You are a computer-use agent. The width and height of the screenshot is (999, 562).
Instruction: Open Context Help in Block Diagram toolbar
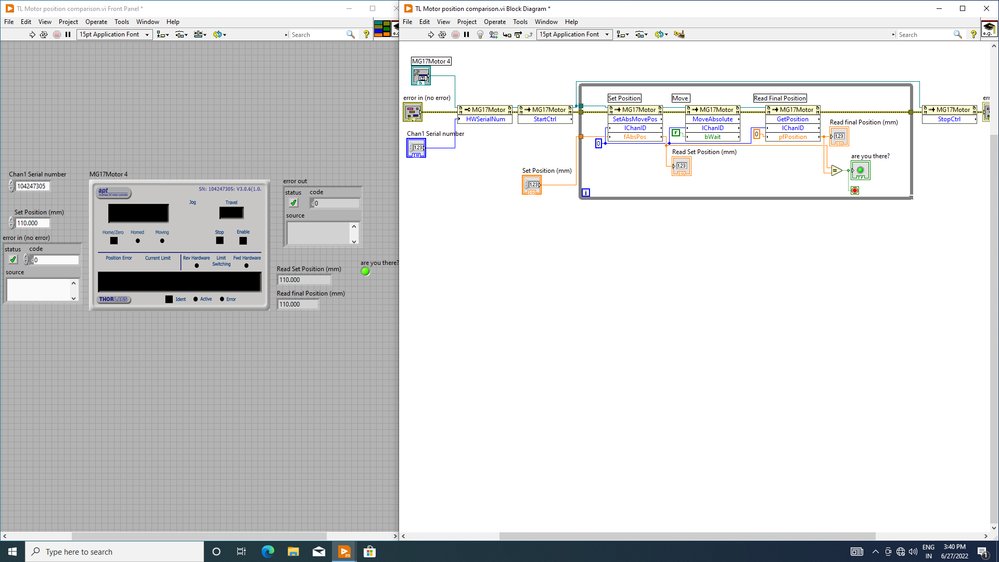click(973, 35)
